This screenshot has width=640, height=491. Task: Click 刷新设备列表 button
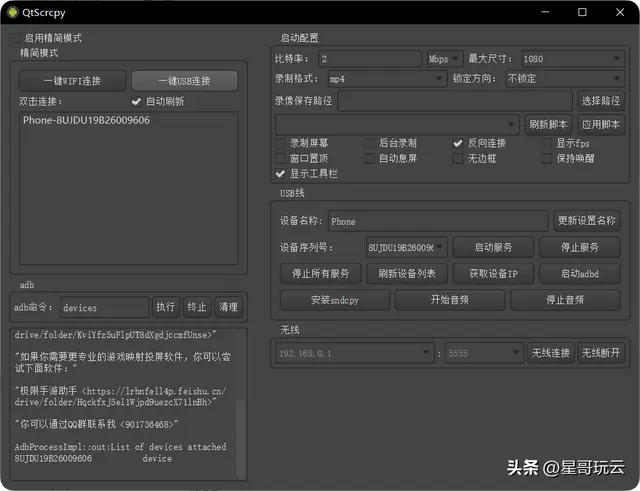coord(407,273)
